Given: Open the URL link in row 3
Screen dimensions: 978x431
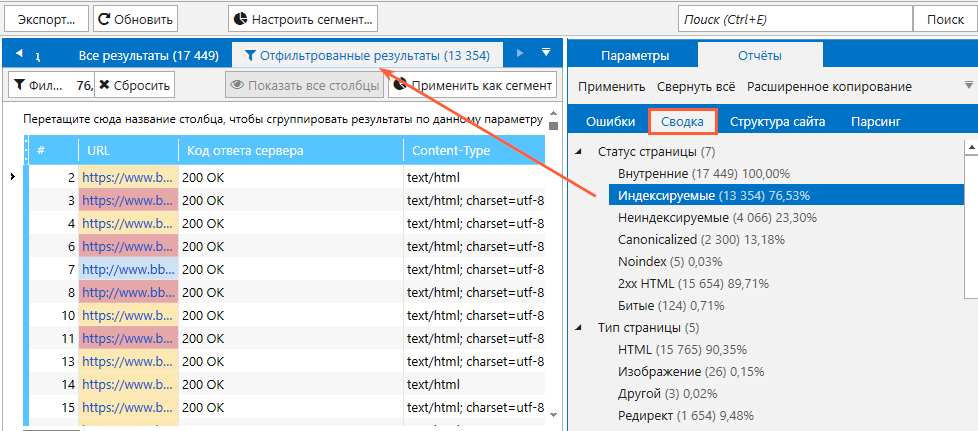Looking at the screenshot, I should point(127,200).
